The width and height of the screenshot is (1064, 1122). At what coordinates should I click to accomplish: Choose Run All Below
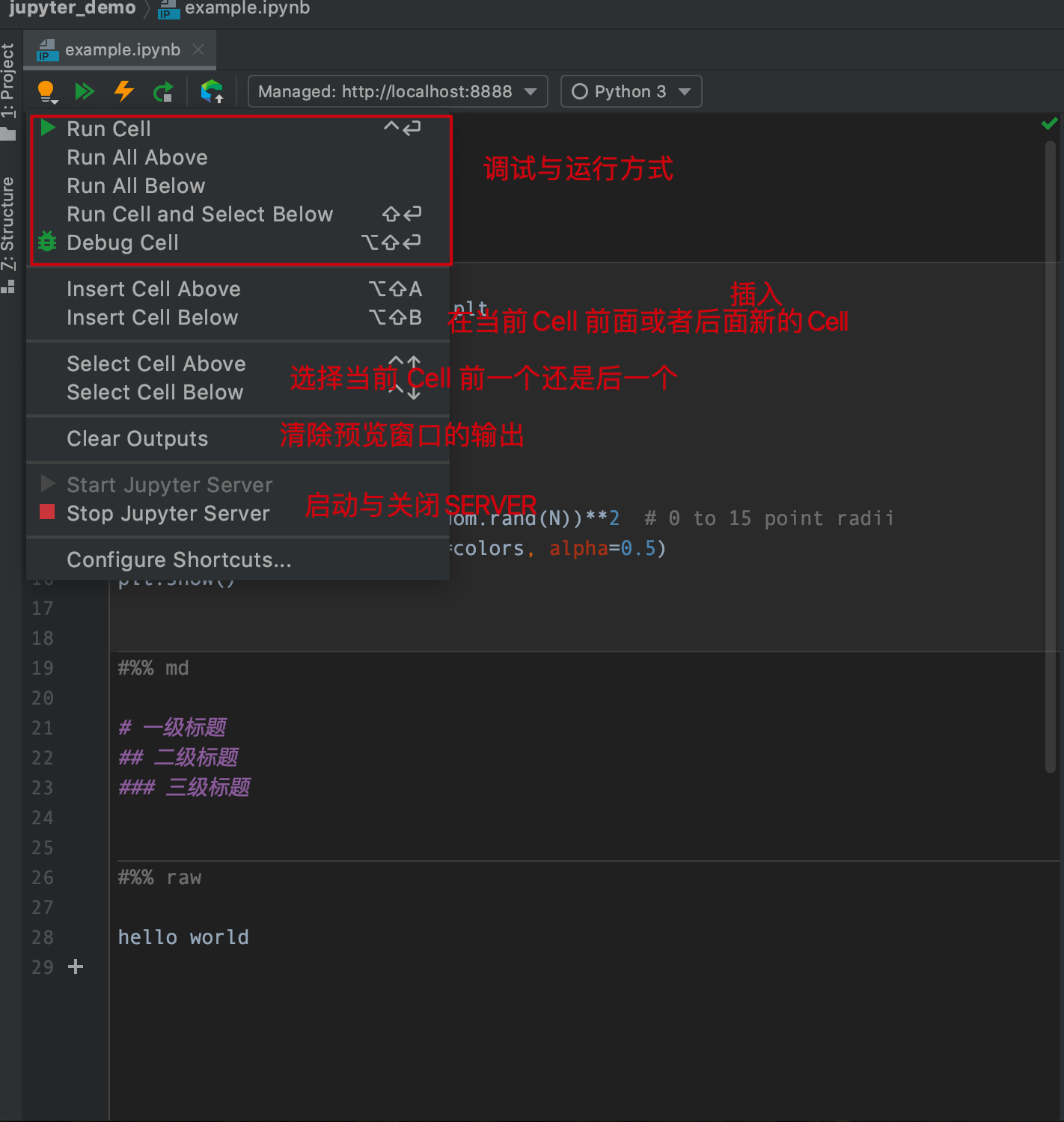238,186
